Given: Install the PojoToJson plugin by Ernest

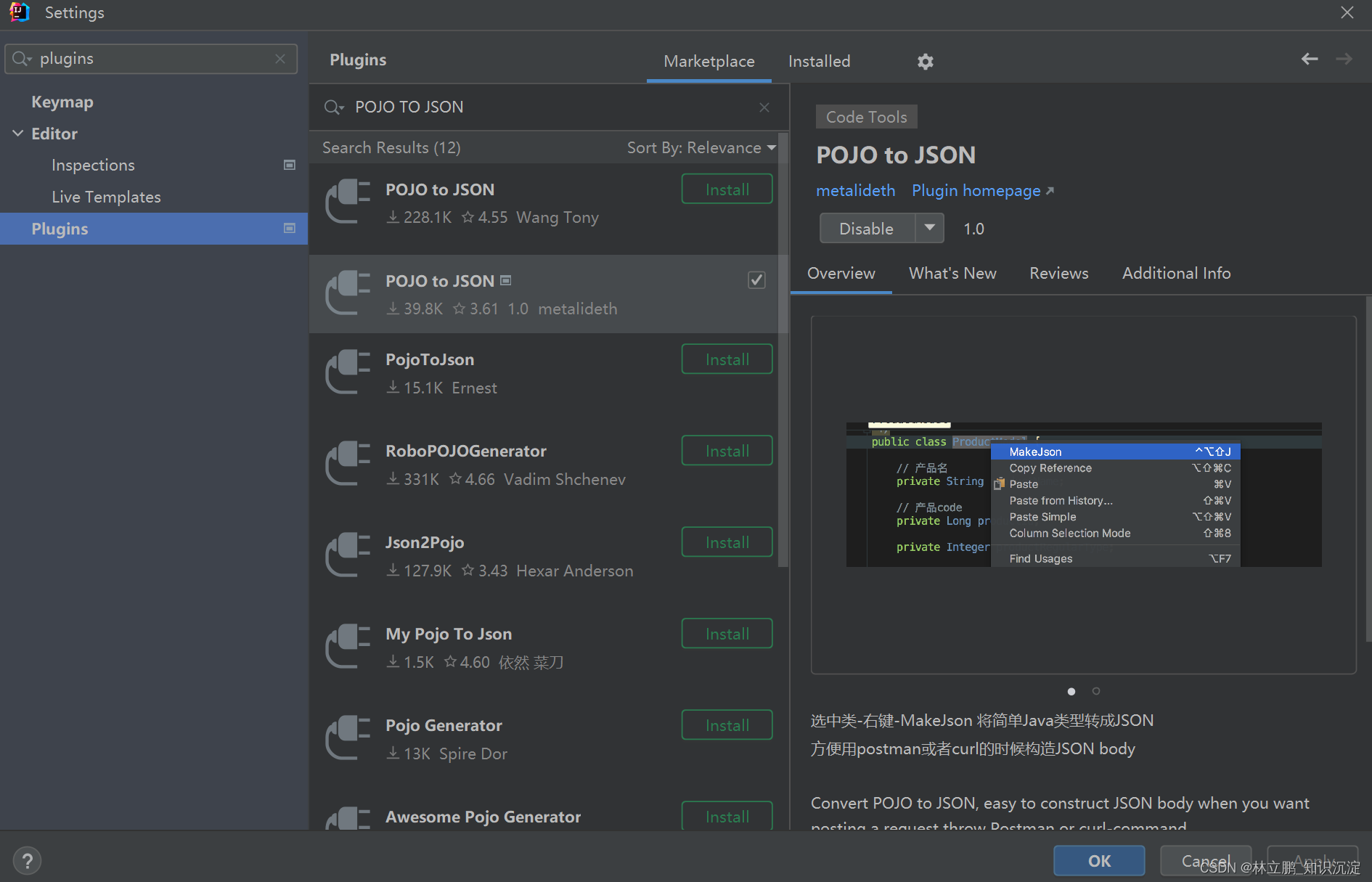Looking at the screenshot, I should (727, 359).
